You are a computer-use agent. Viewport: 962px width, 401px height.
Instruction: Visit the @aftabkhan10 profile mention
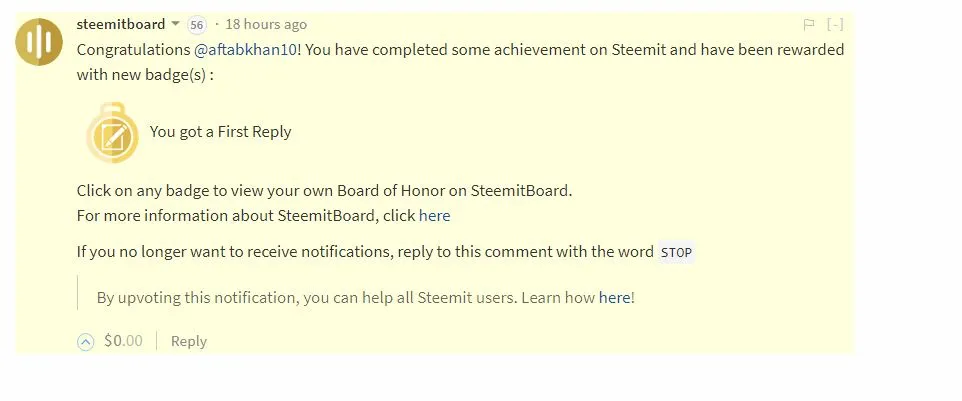pyautogui.click(x=245, y=50)
